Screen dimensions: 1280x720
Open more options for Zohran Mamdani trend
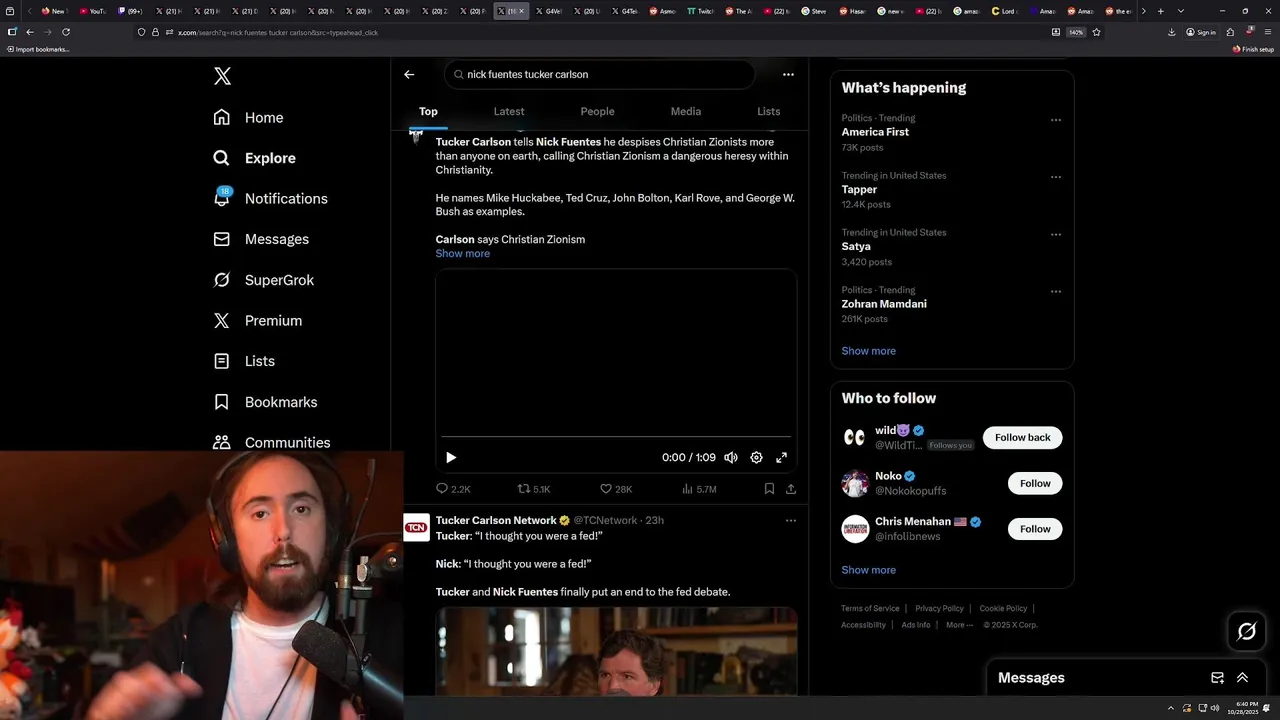click(x=1055, y=292)
